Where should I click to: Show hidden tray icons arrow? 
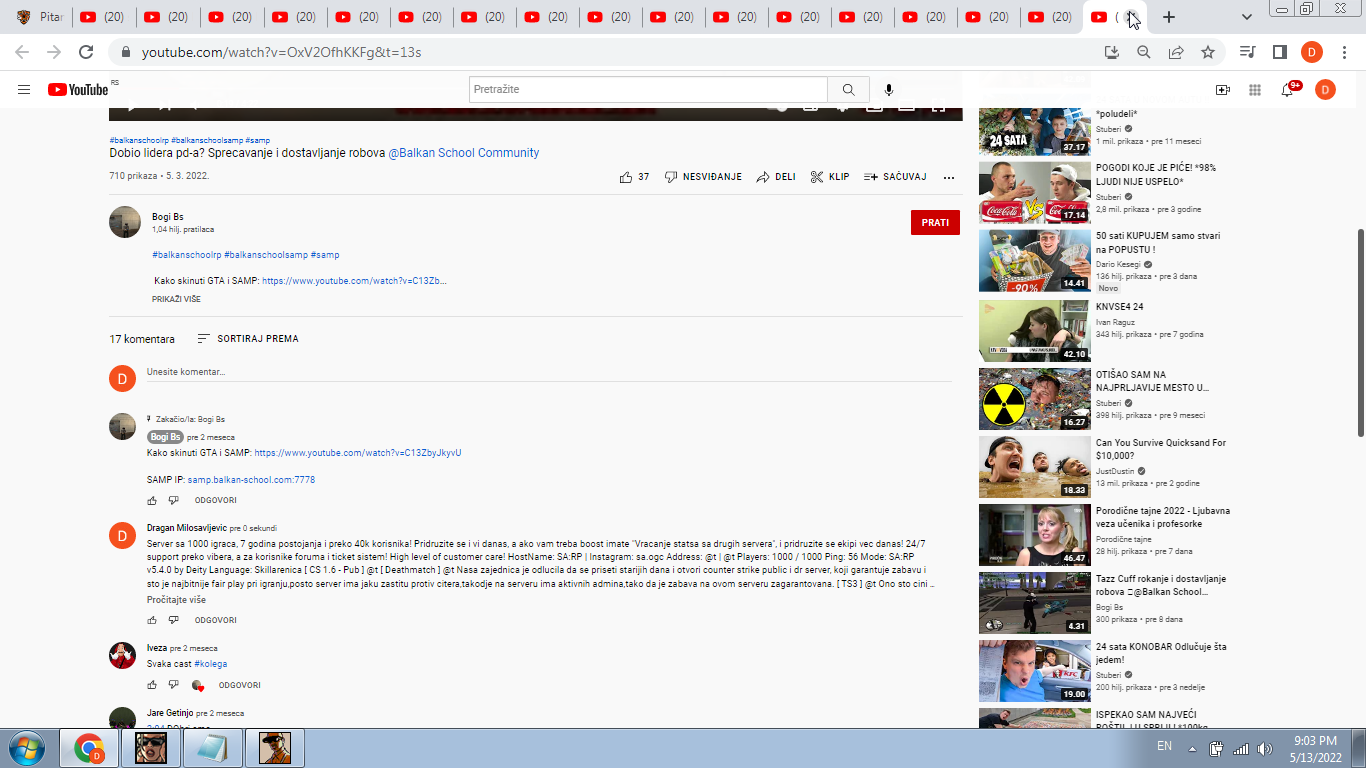click(1192, 749)
